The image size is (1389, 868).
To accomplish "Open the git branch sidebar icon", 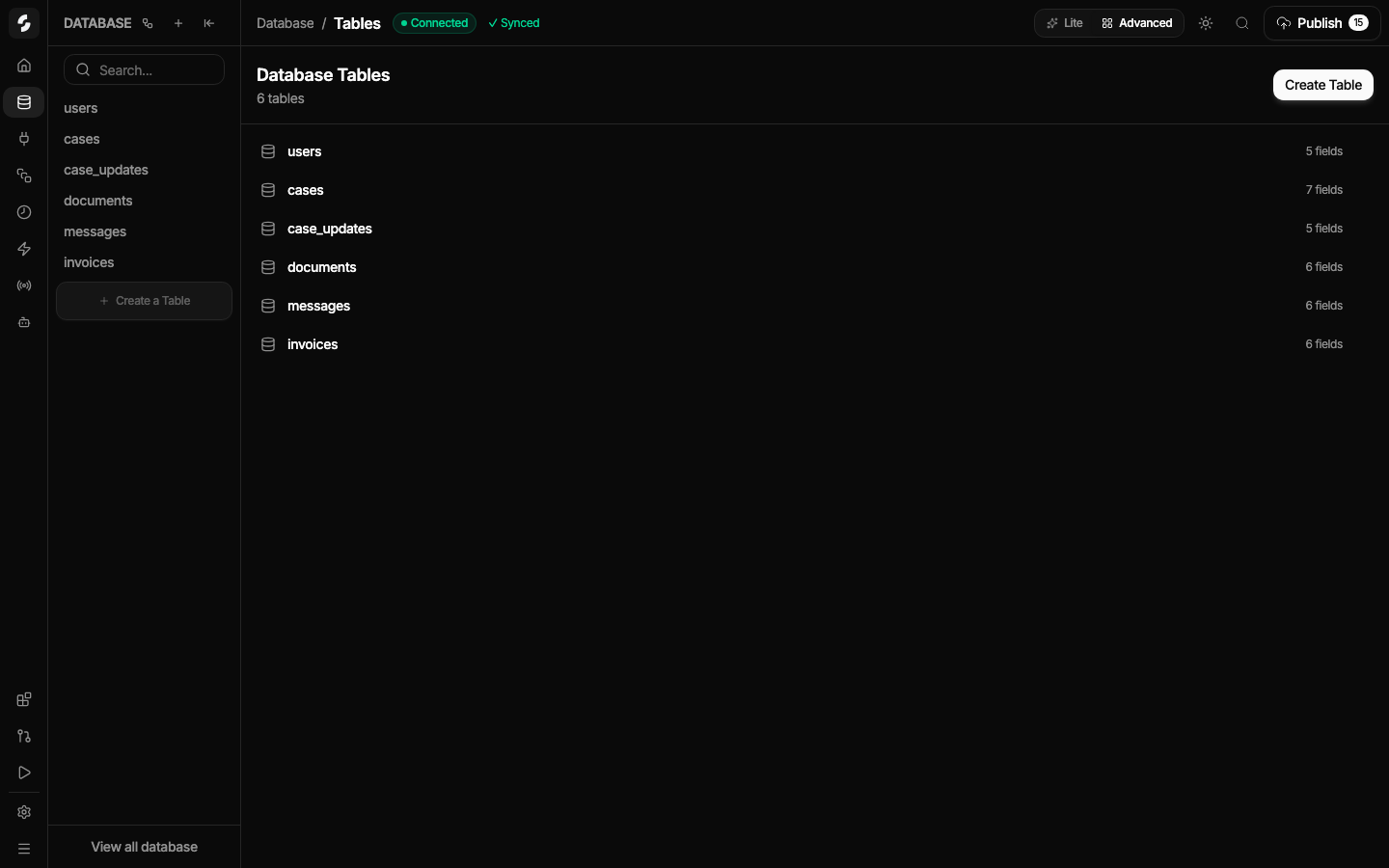I will [x=24, y=736].
